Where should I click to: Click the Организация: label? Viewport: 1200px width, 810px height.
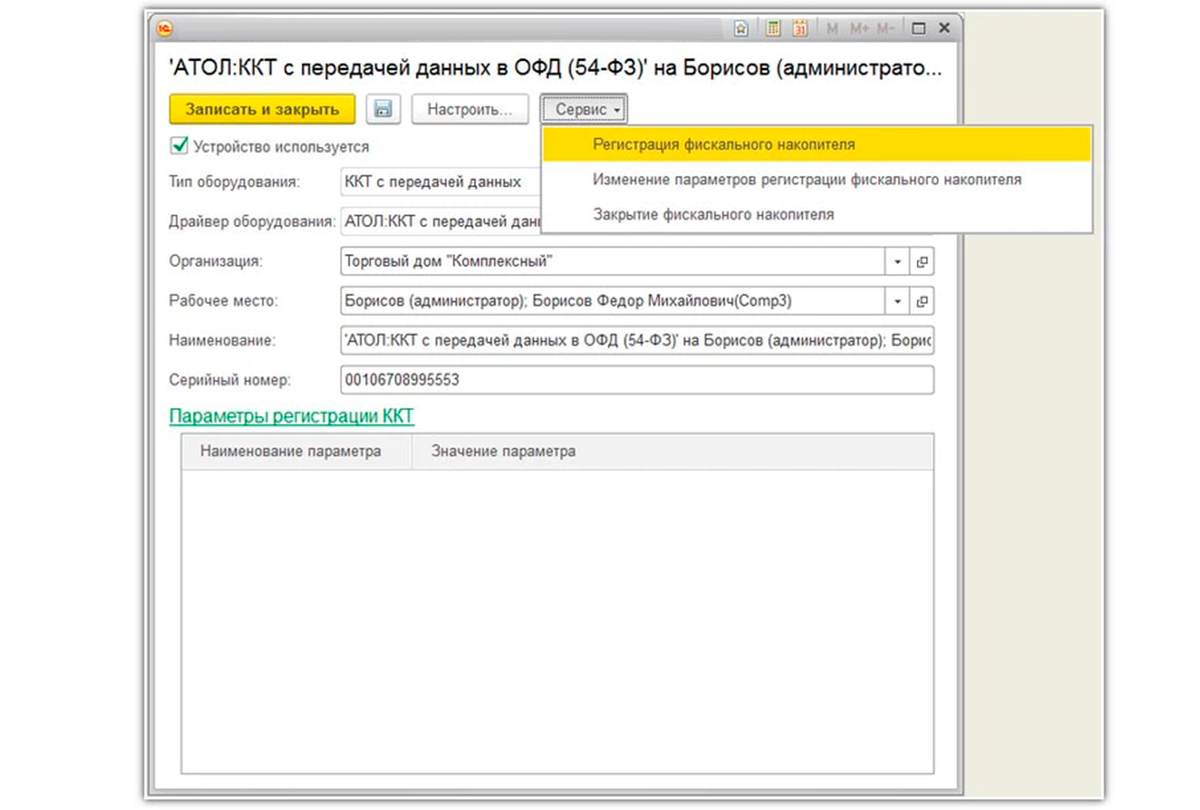216,262
